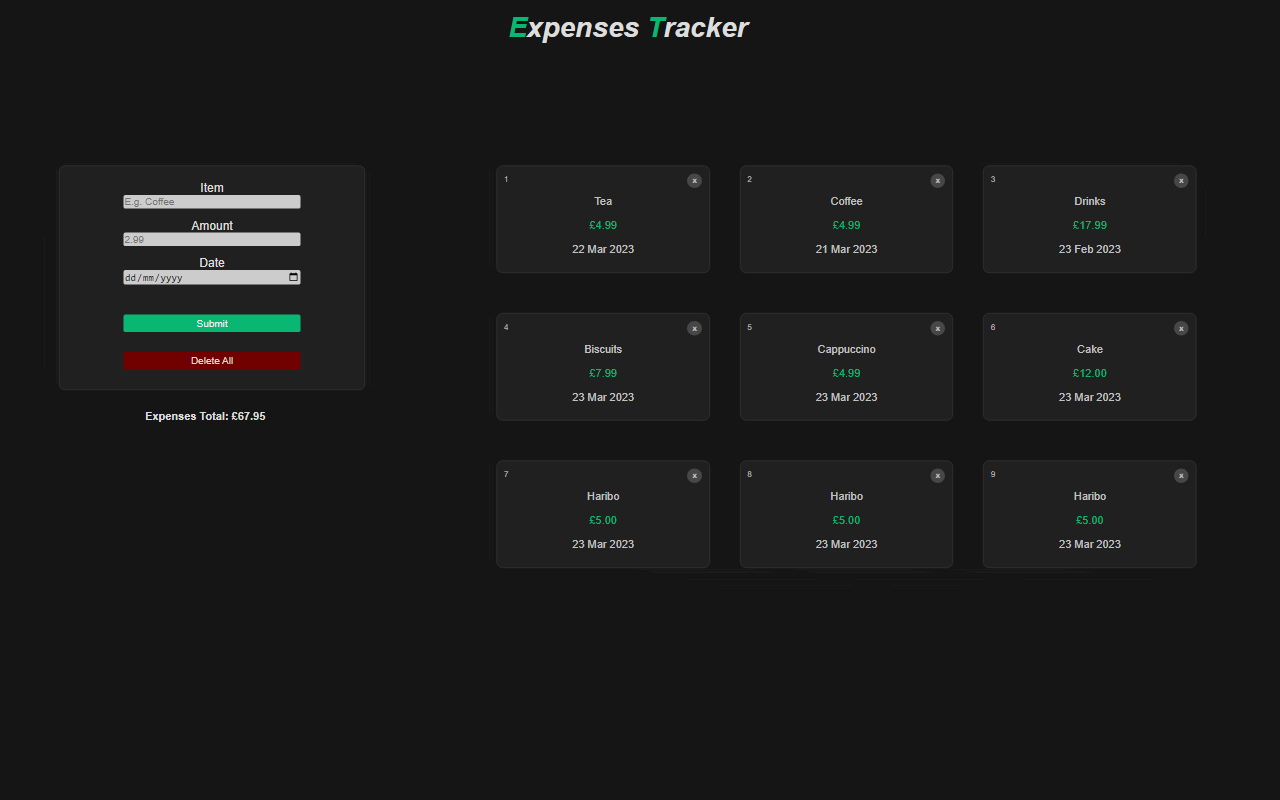Delete Haribo expense number 7
Image resolution: width=1280 pixels, height=800 pixels.
[x=694, y=476]
